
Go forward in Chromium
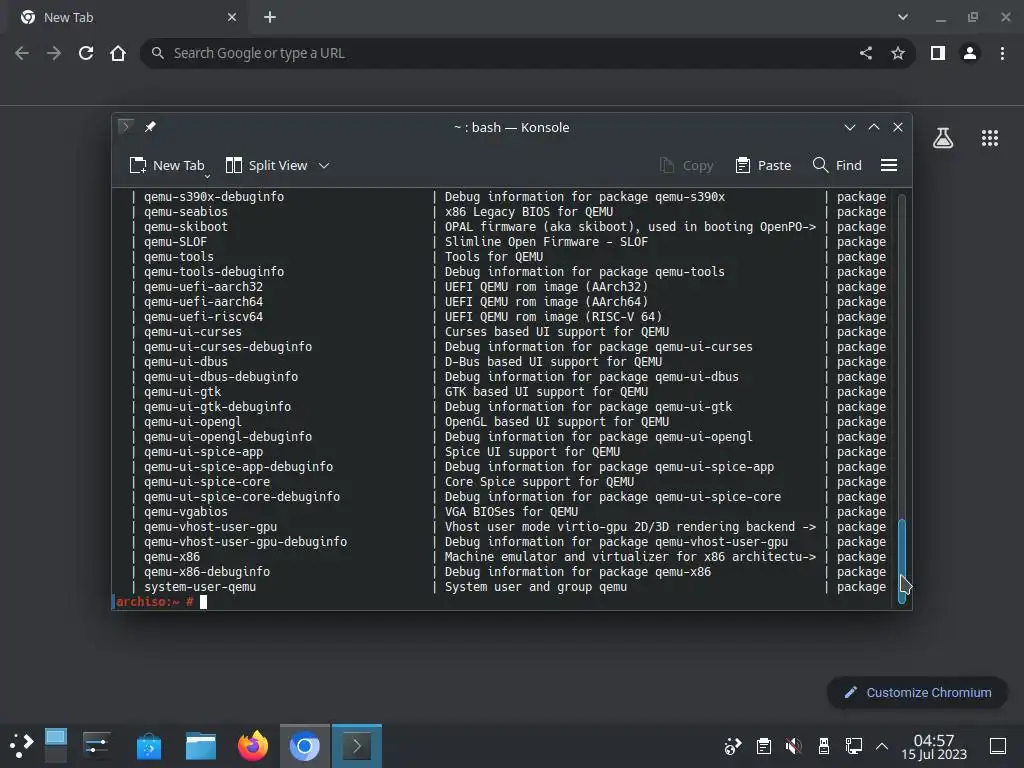54,53
